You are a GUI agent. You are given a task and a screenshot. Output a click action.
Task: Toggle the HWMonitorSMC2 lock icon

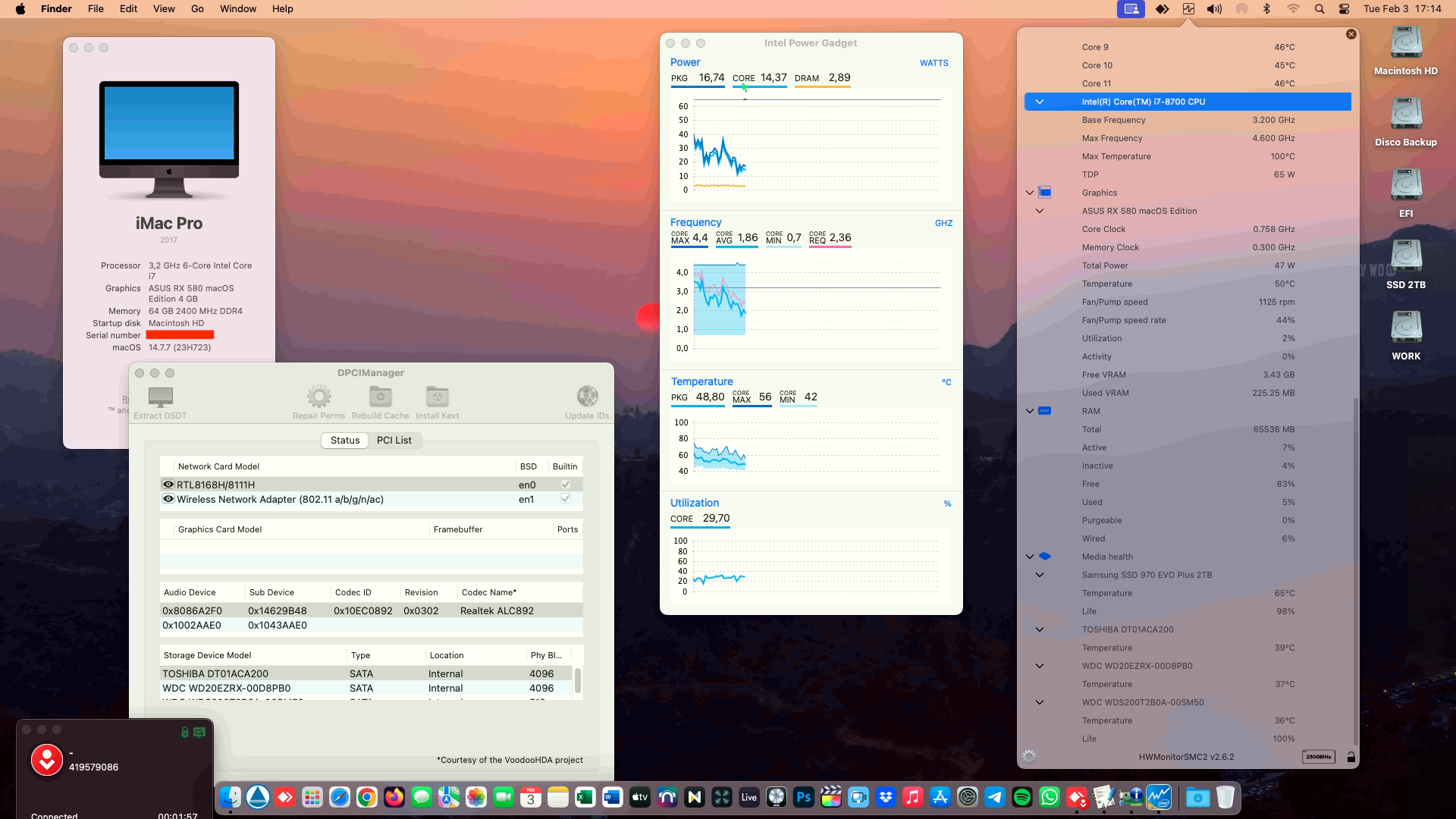(x=1351, y=757)
